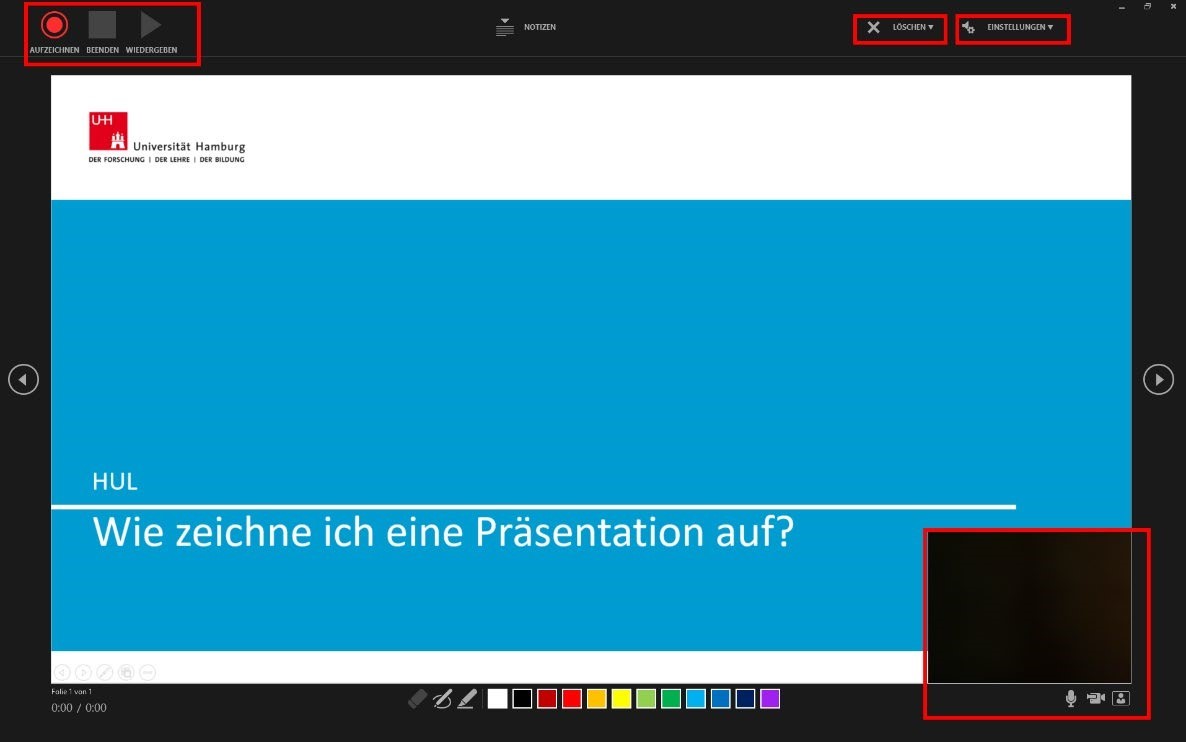
Task: Advance to the next slide arrow
Action: (1158, 380)
